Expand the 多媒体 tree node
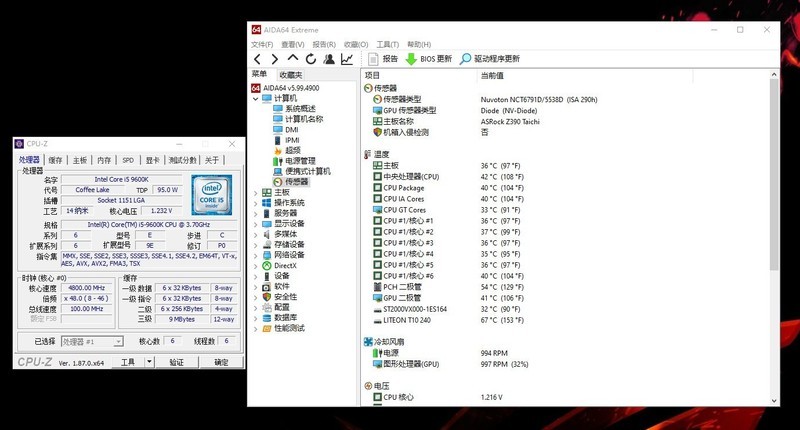This screenshot has width=800, height=430. [256, 234]
